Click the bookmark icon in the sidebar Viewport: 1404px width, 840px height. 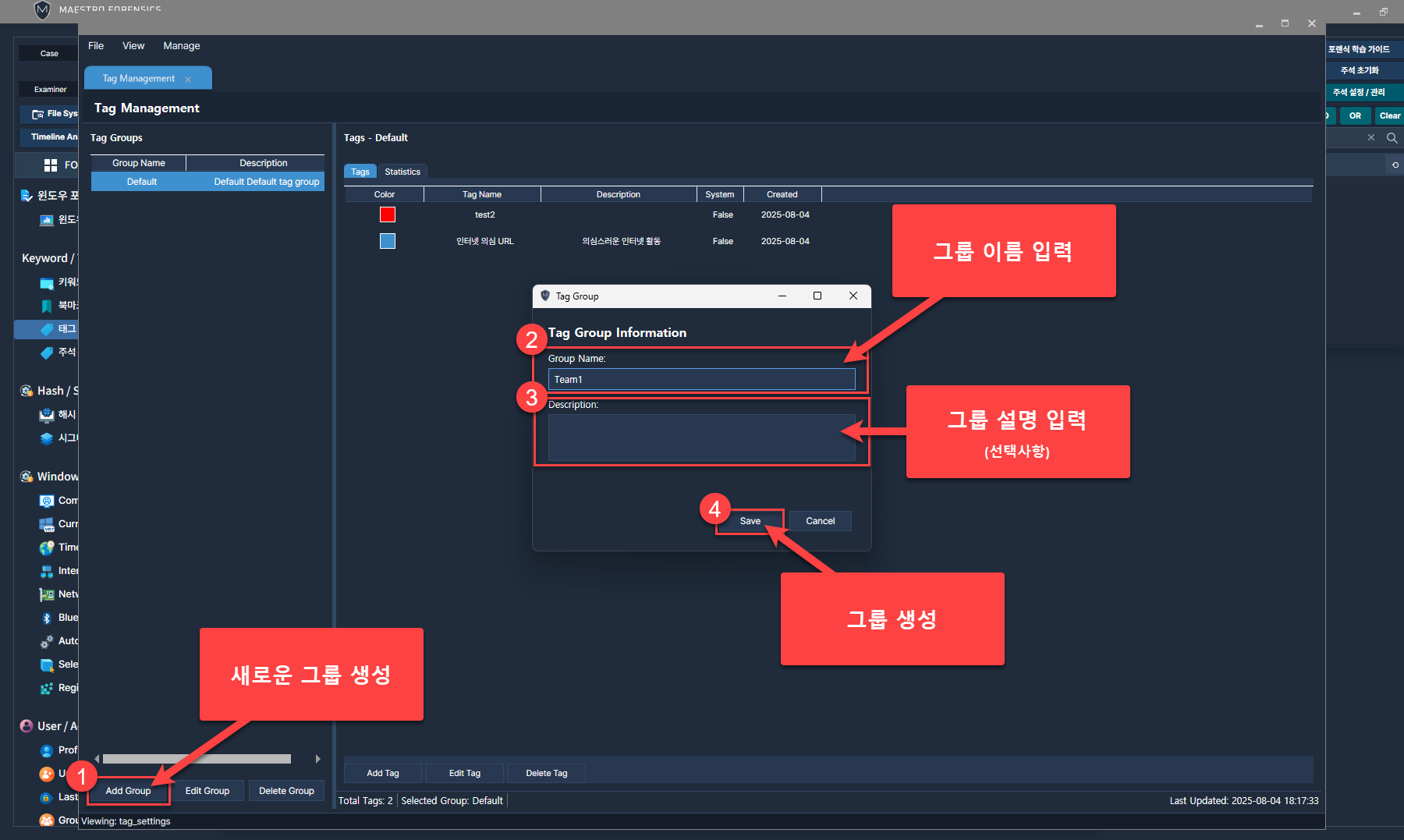(47, 306)
